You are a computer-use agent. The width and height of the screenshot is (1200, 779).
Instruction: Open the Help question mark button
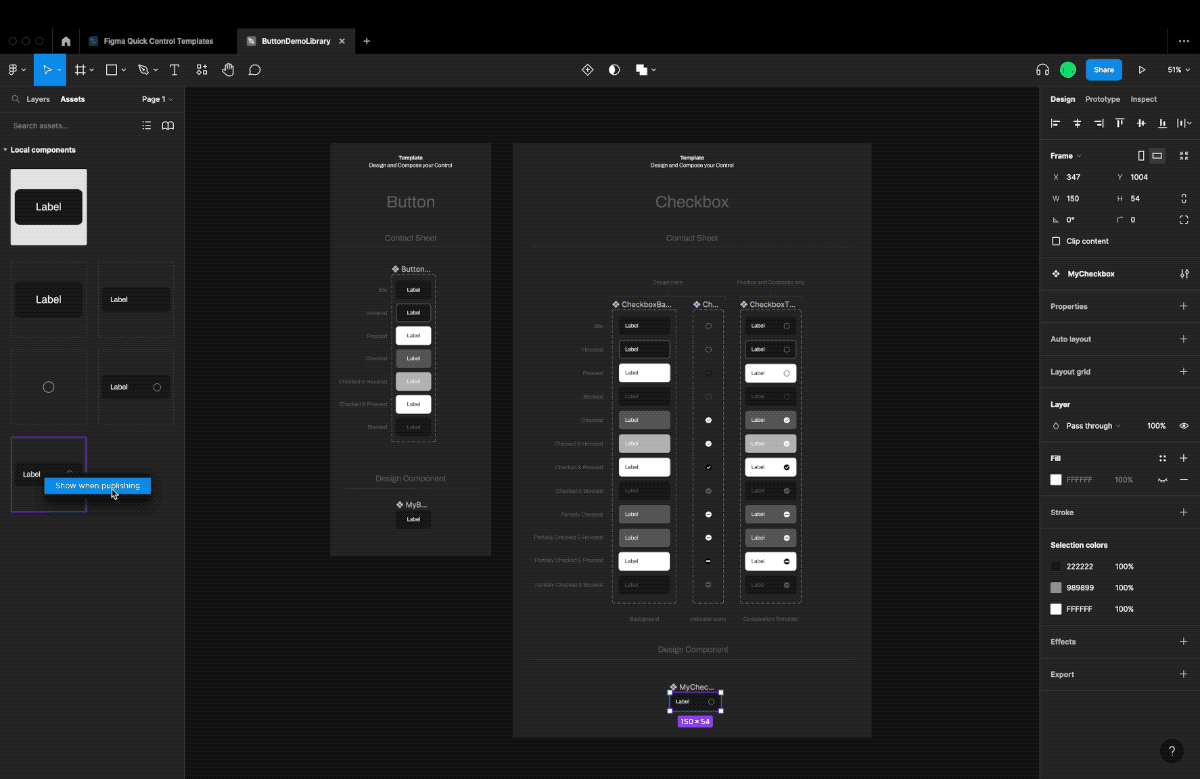pyautogui.click(x=1171, y=751)
